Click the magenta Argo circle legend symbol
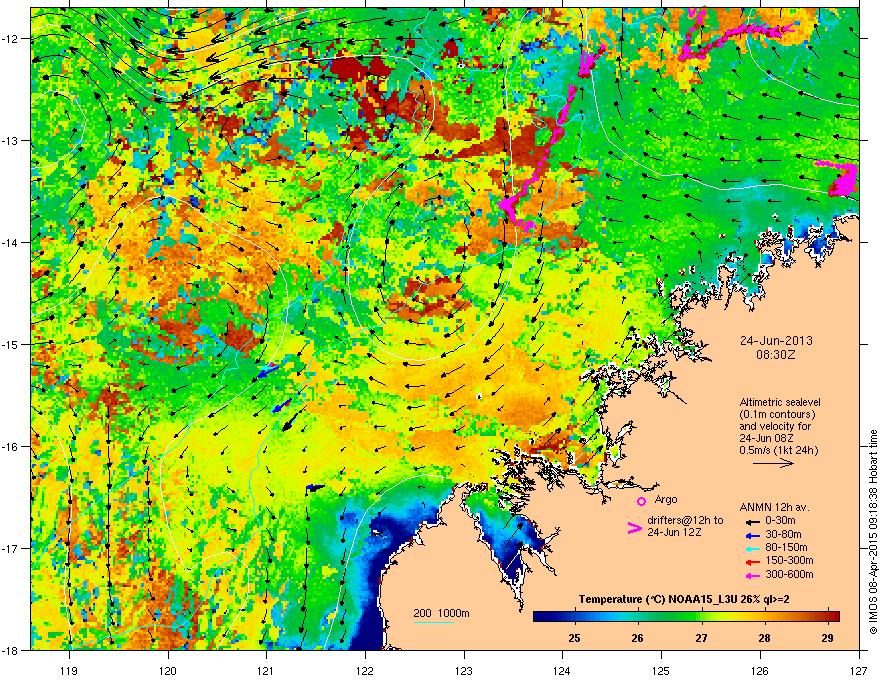 [641, 501]
